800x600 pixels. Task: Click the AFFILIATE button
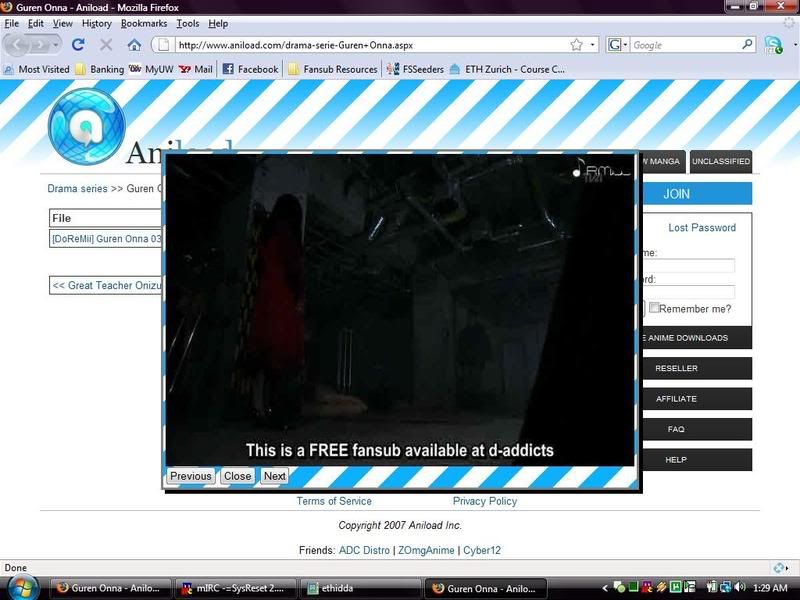[x=696, y=398]
